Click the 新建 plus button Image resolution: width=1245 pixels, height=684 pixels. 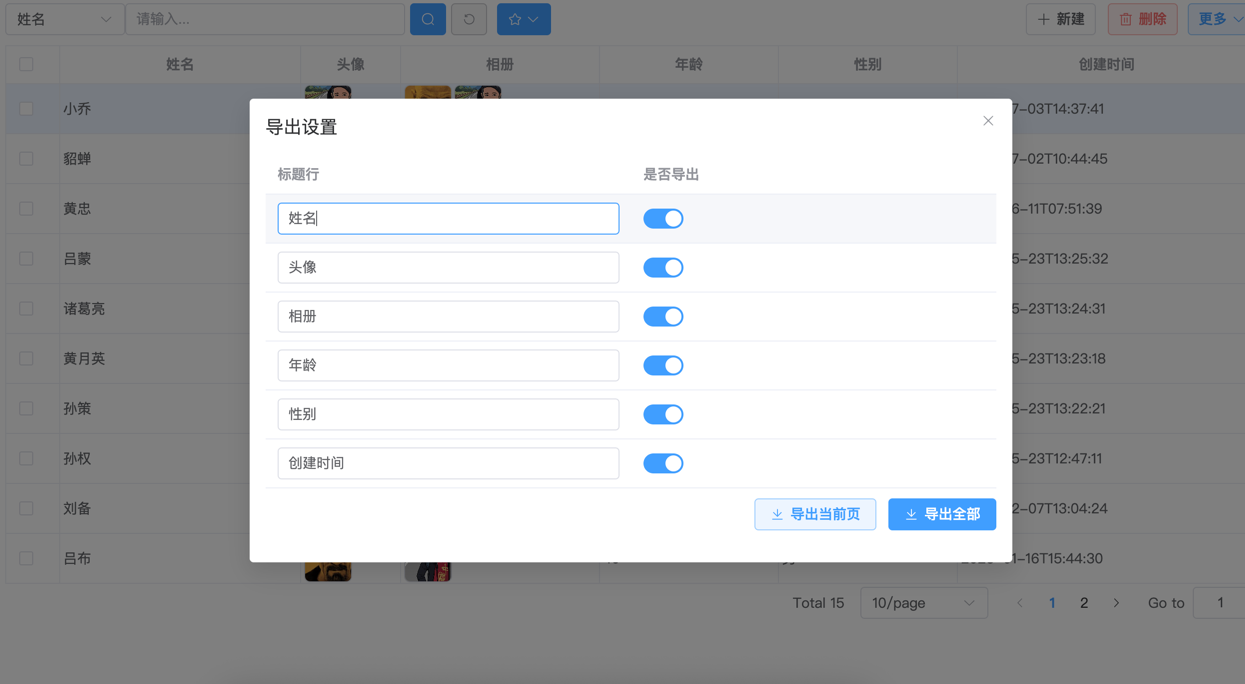1060,19
